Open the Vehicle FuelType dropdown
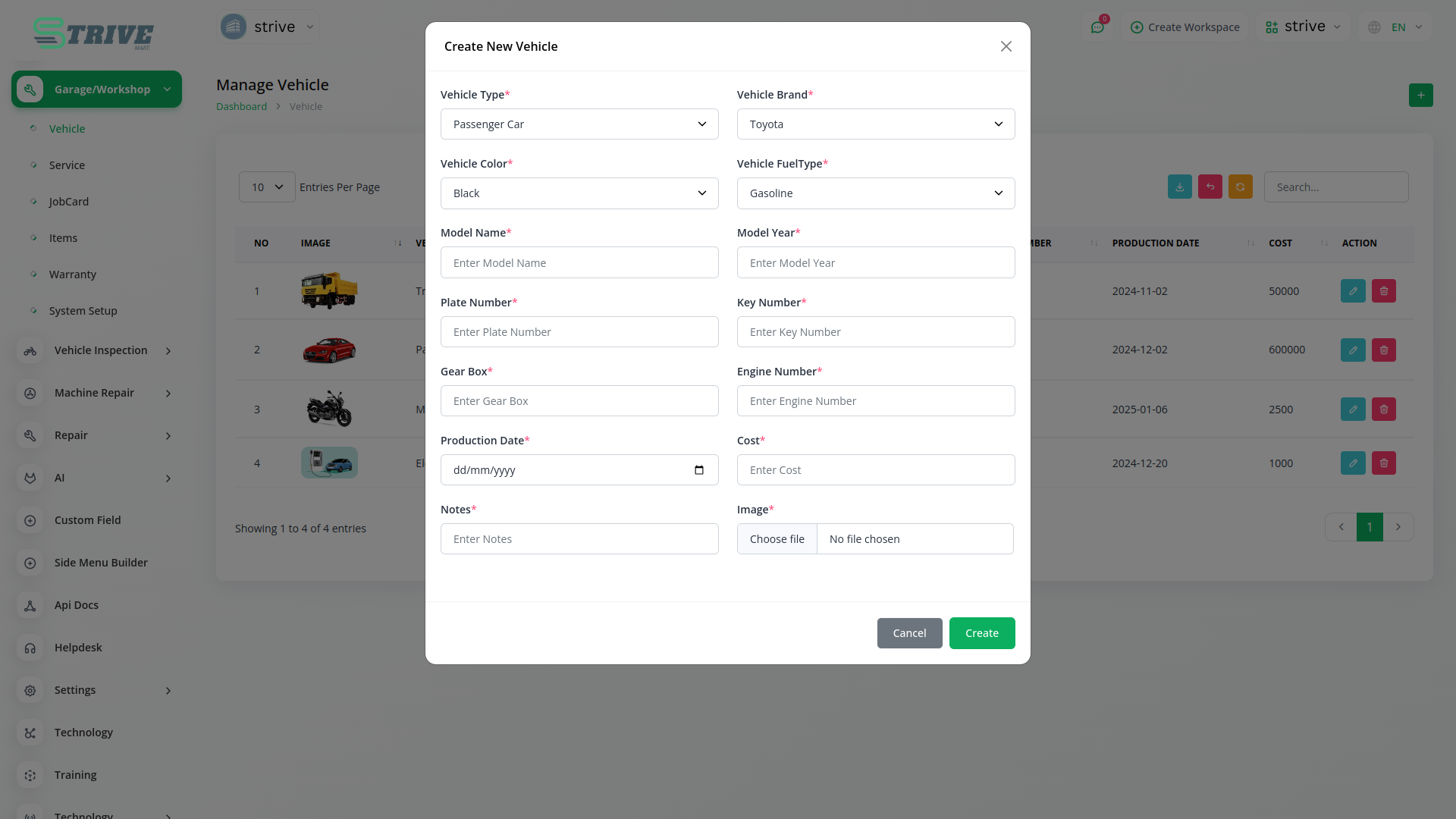The height and width of the screenshot is (819, 1456). 876,193
